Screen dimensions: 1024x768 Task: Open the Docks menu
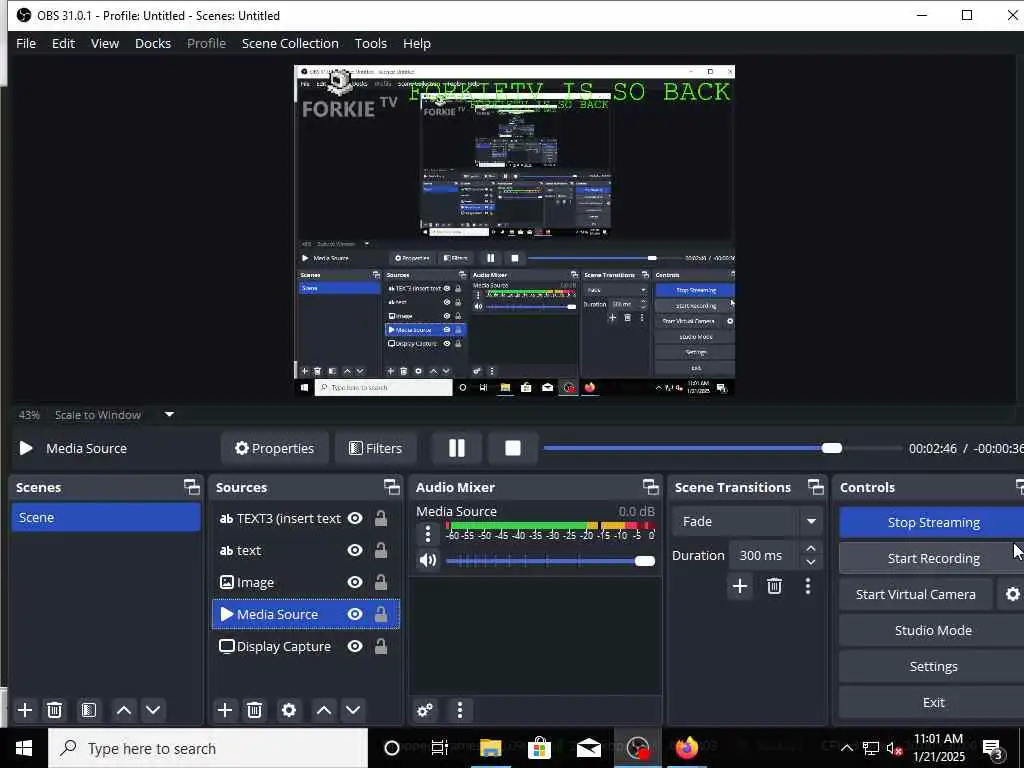coord(153,43)
